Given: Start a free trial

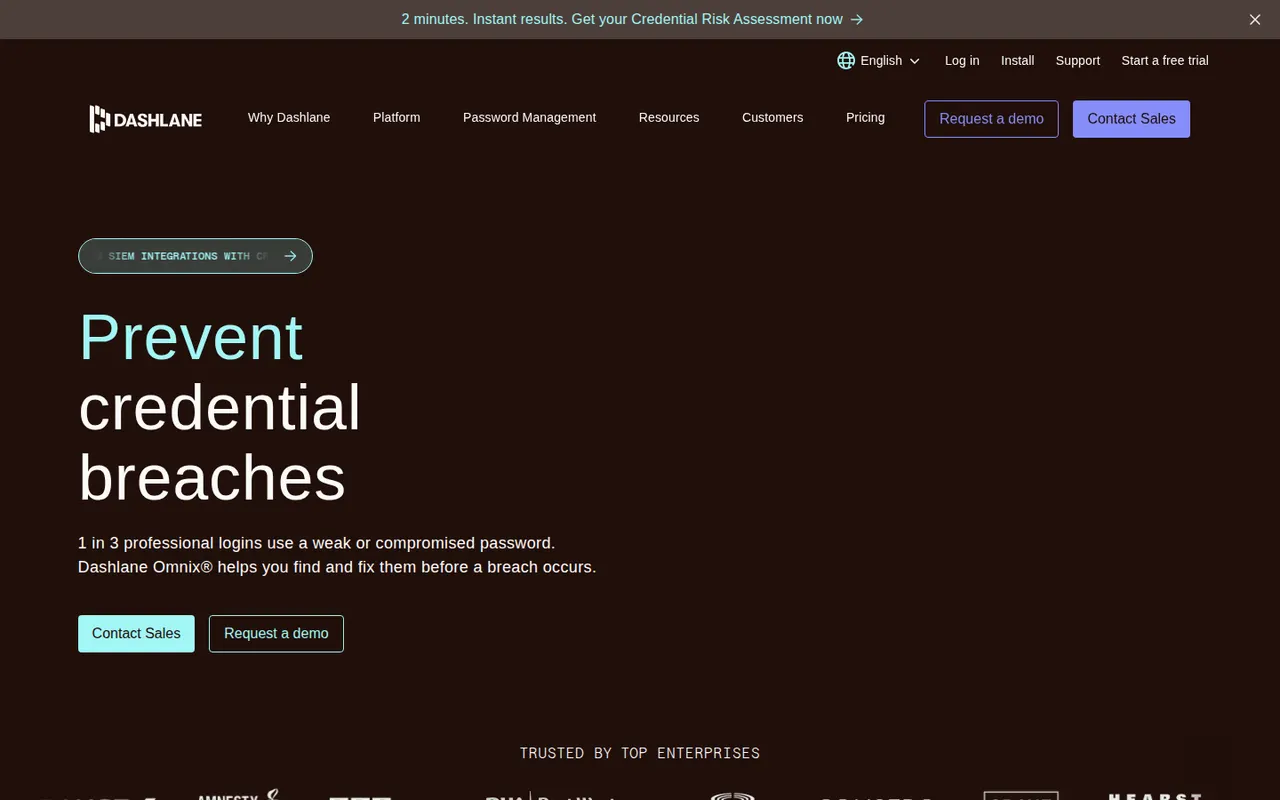Looking at the screenshot, I should coord(1165,60).
